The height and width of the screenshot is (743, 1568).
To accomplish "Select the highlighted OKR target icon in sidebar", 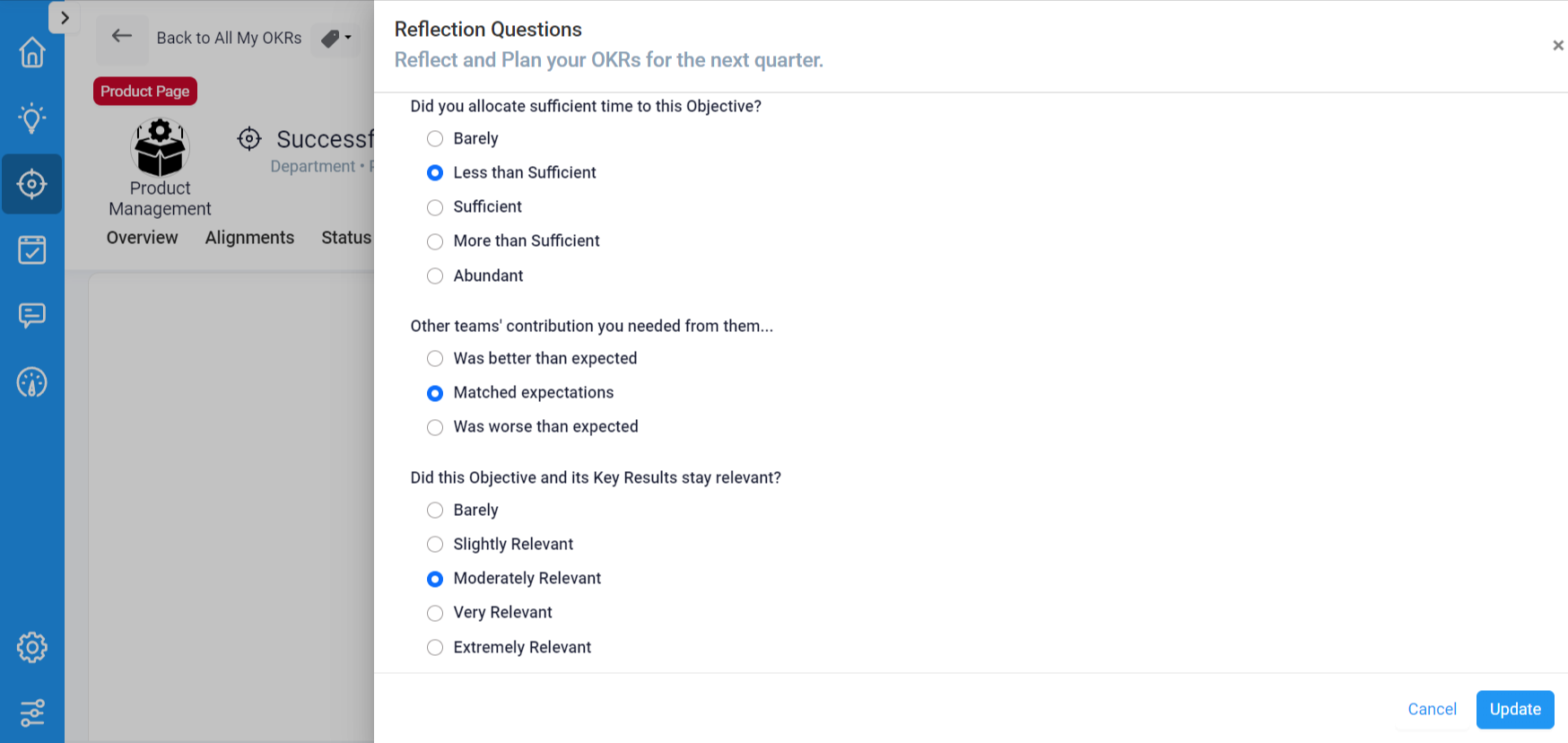I will [x=32, y=184].
